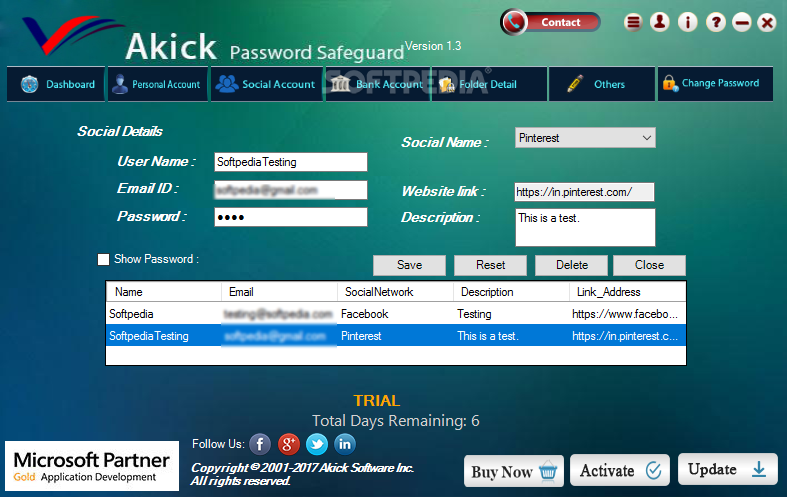Click the checkmark icon on Activate
The image size is (787, 497).
click(653, 470)
